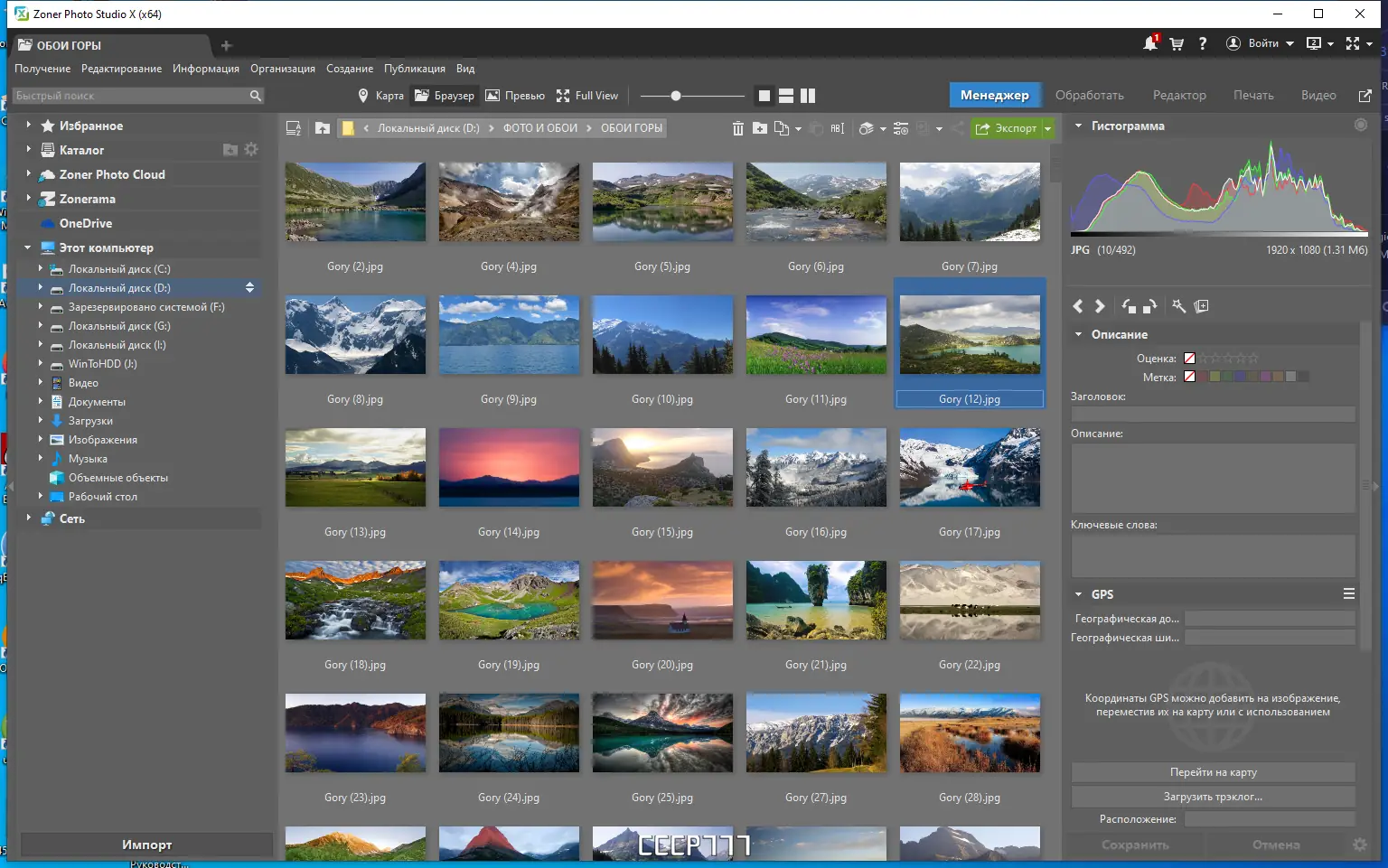Click the navigate-up folder icon
Viewport: 1388px width, 868px height.
click(323, 128)
